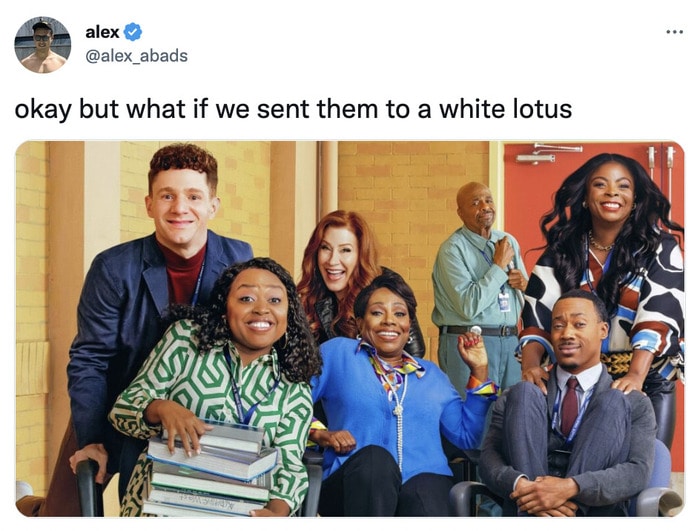
Task: Click the blue verified checkmark badge
Action: 133,32
